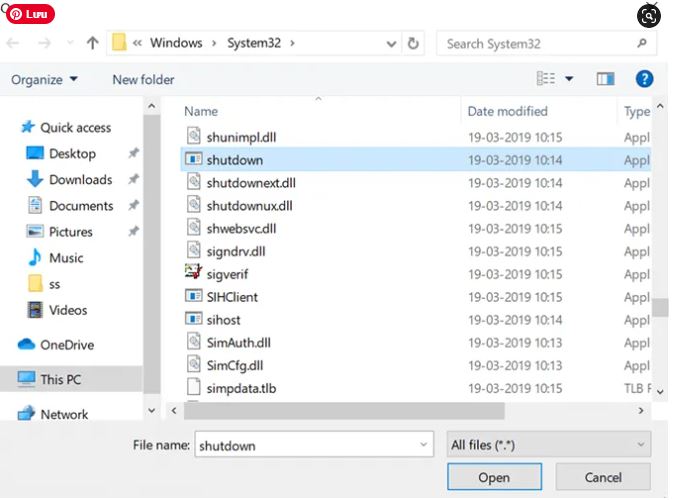Open the Help question mark icon
Image resolution: width=676 pixels, height=500 pixels.
[645, 79]
